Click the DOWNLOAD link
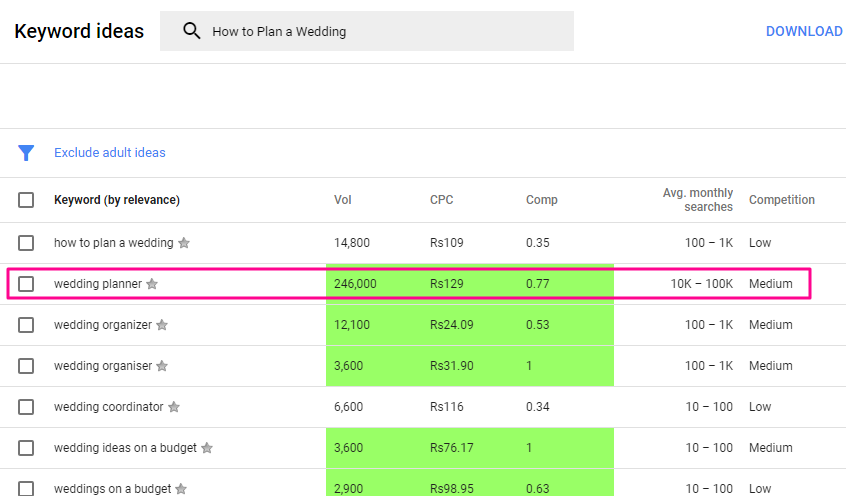This screenshot has width=846, height=496. tap(804, 31)
